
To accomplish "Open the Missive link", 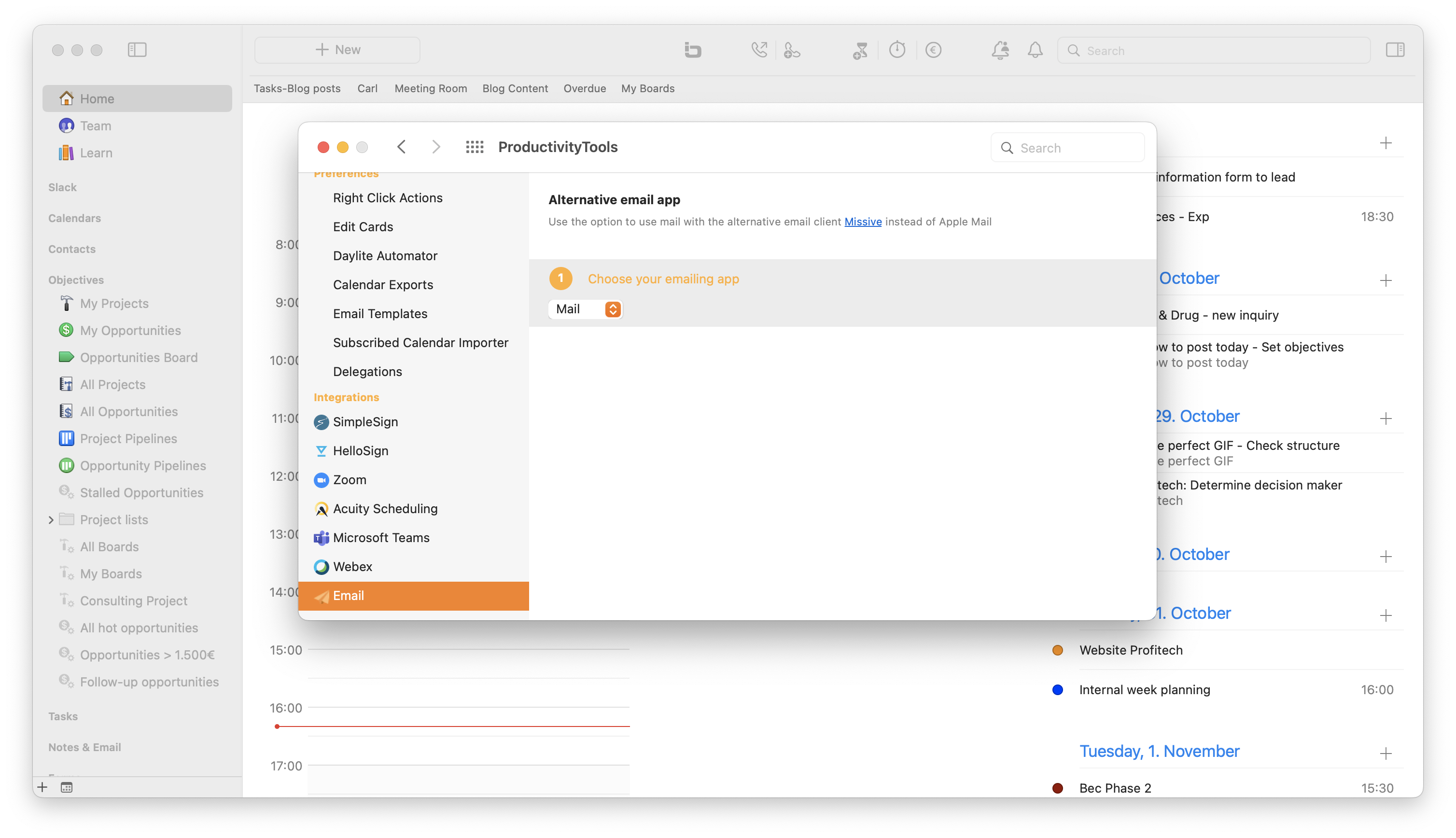I will 863,222.
